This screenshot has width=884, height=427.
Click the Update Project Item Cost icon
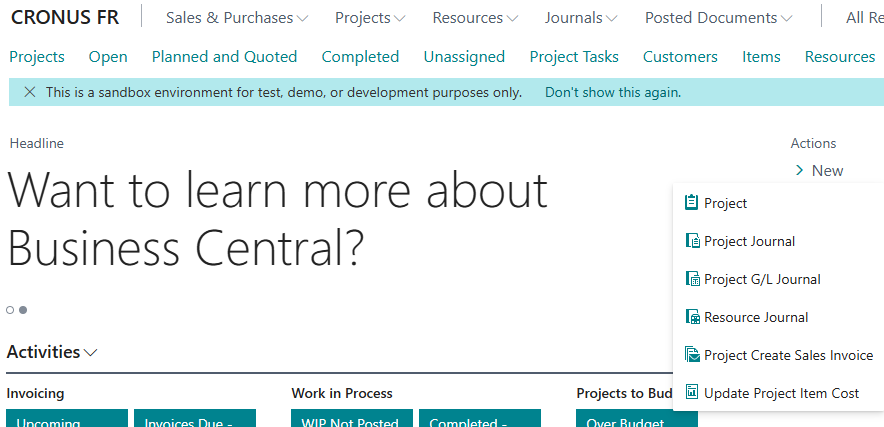692,393
